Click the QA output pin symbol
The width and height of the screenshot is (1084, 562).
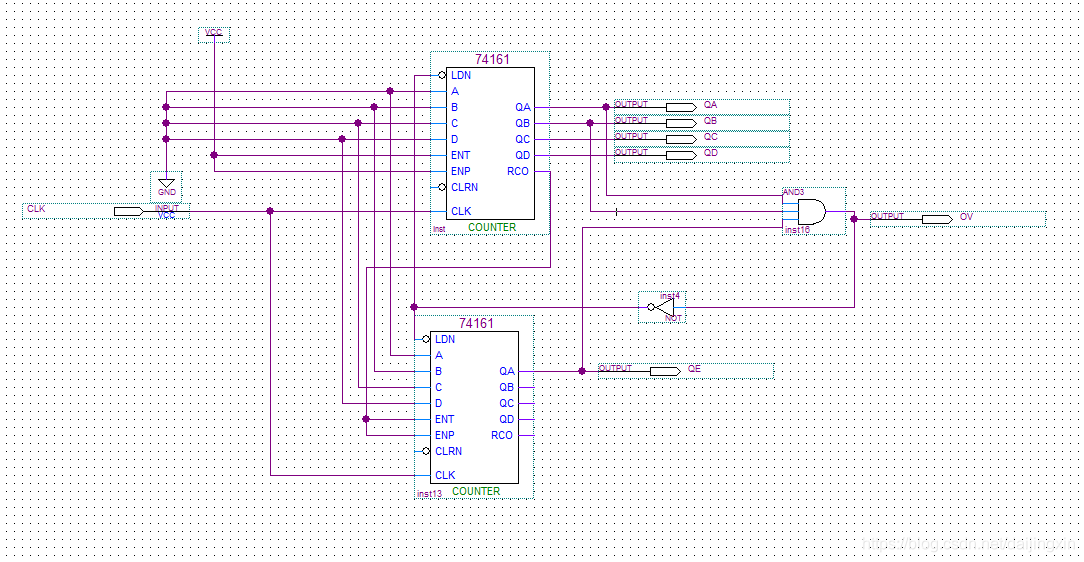point(681,107)
